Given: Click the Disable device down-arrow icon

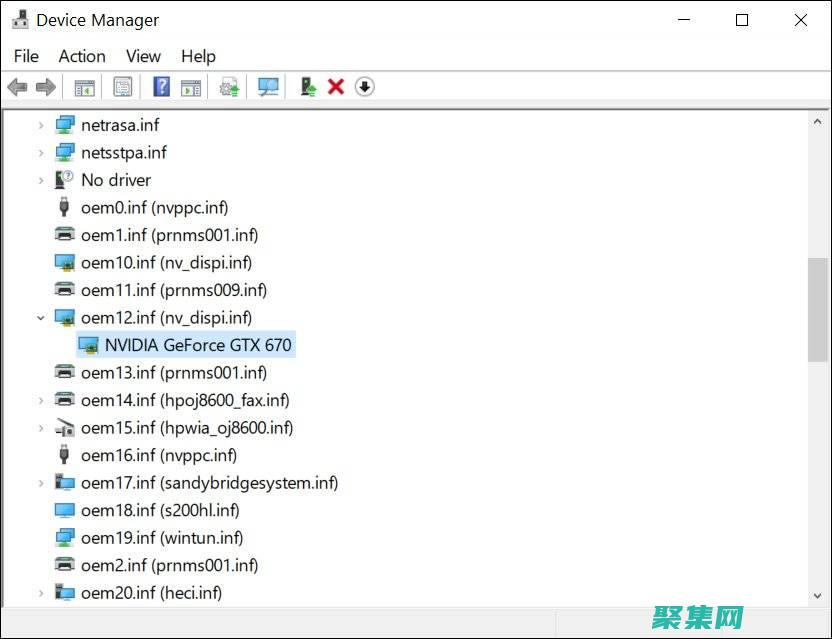Looking at the screenshot, I should point(364,87).
